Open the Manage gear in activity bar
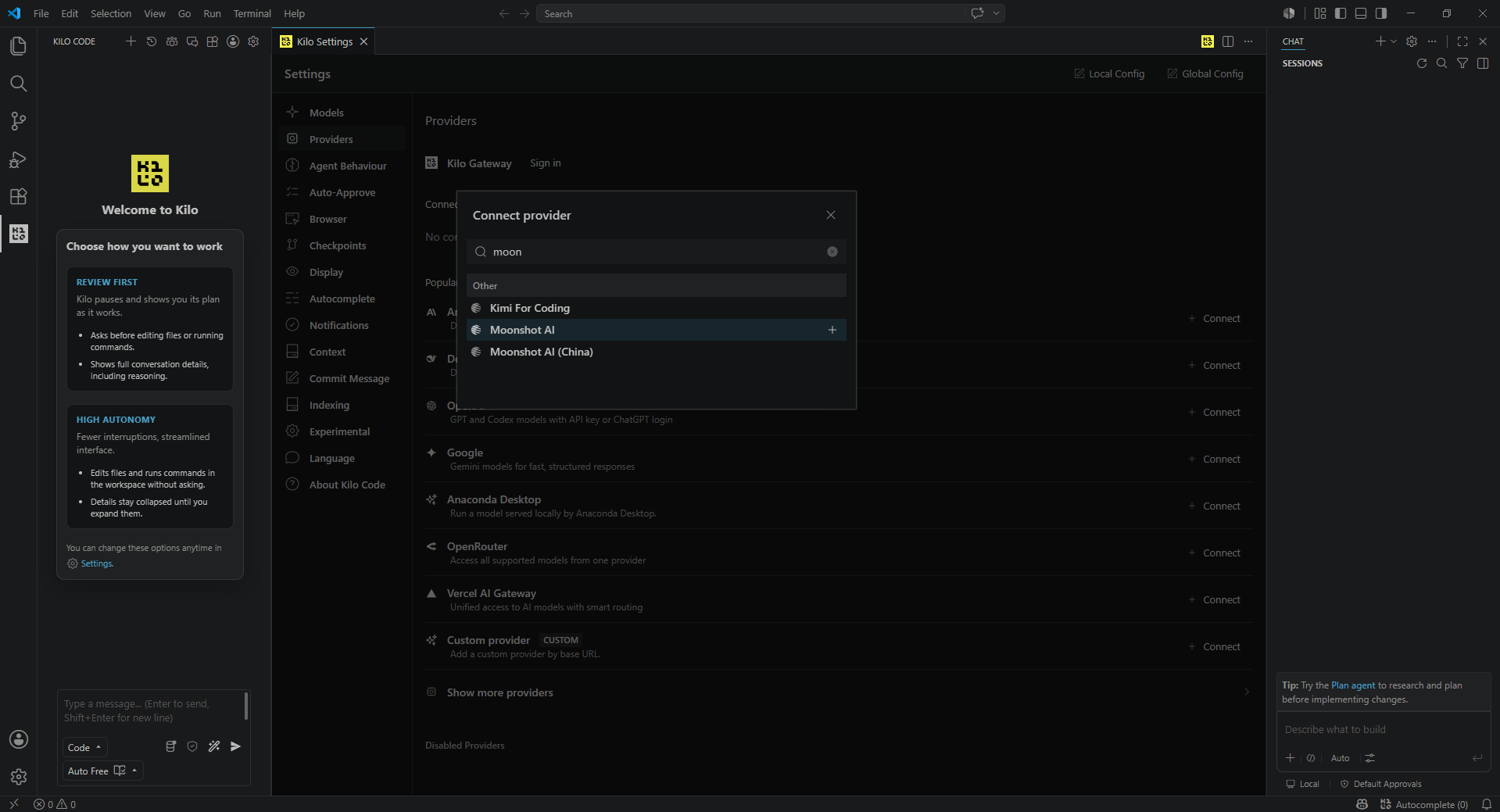 [18, 777]
